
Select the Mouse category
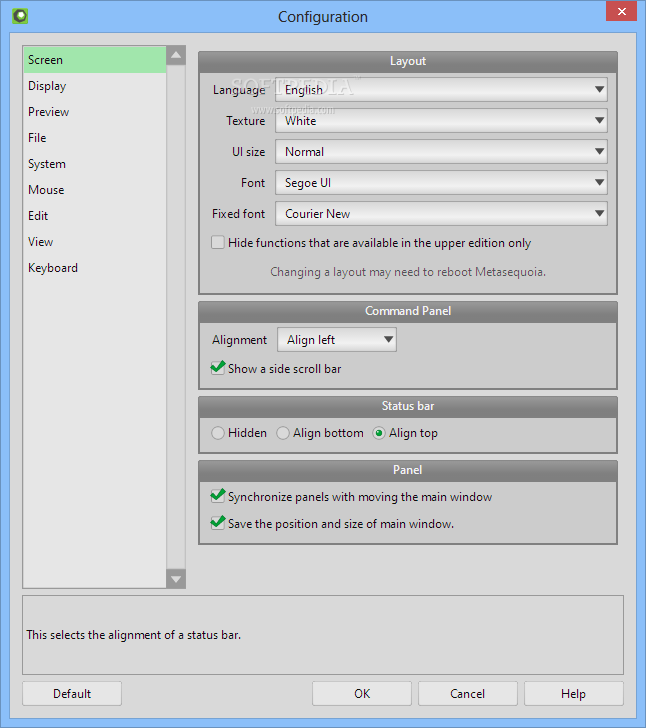click(x=95, y=190)
